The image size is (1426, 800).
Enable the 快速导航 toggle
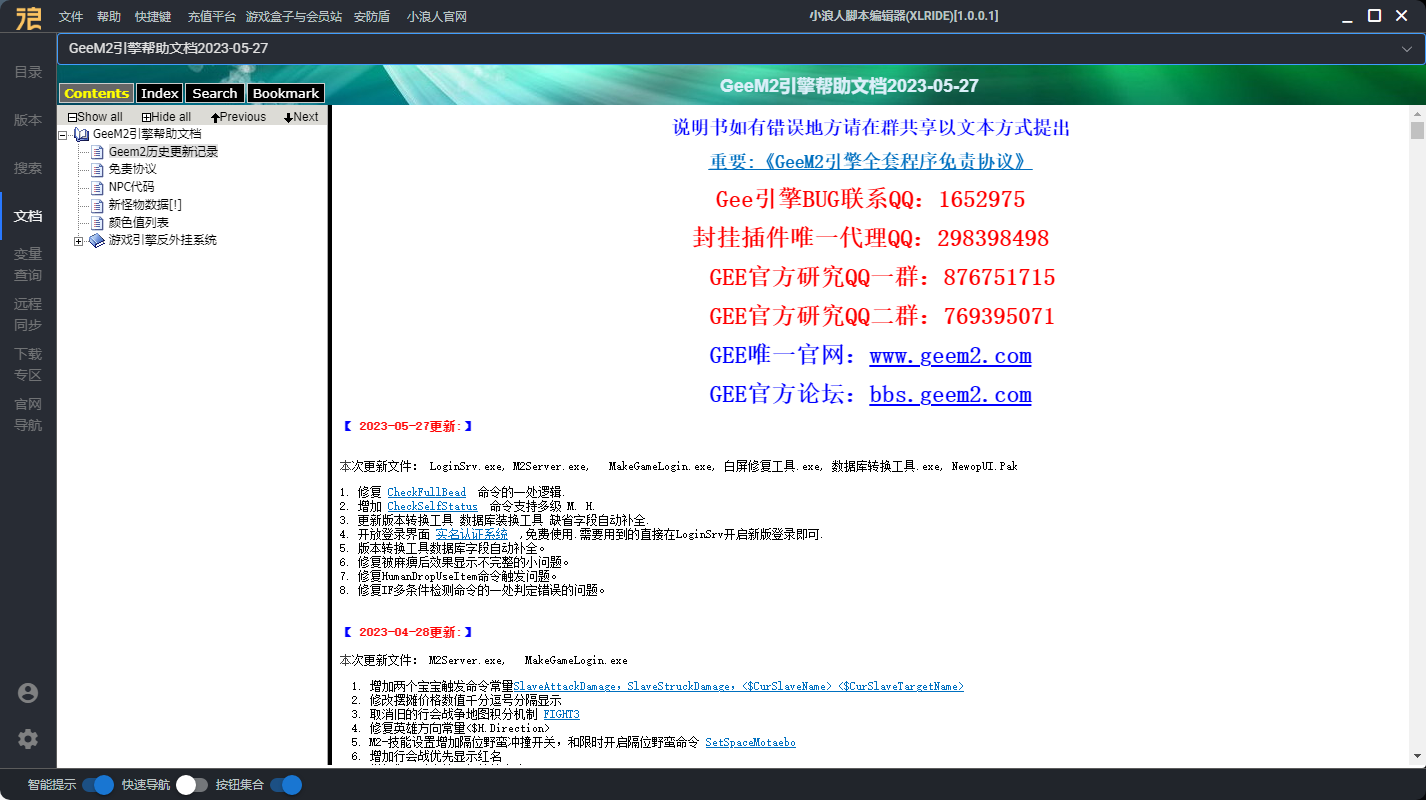pos(193,785)
